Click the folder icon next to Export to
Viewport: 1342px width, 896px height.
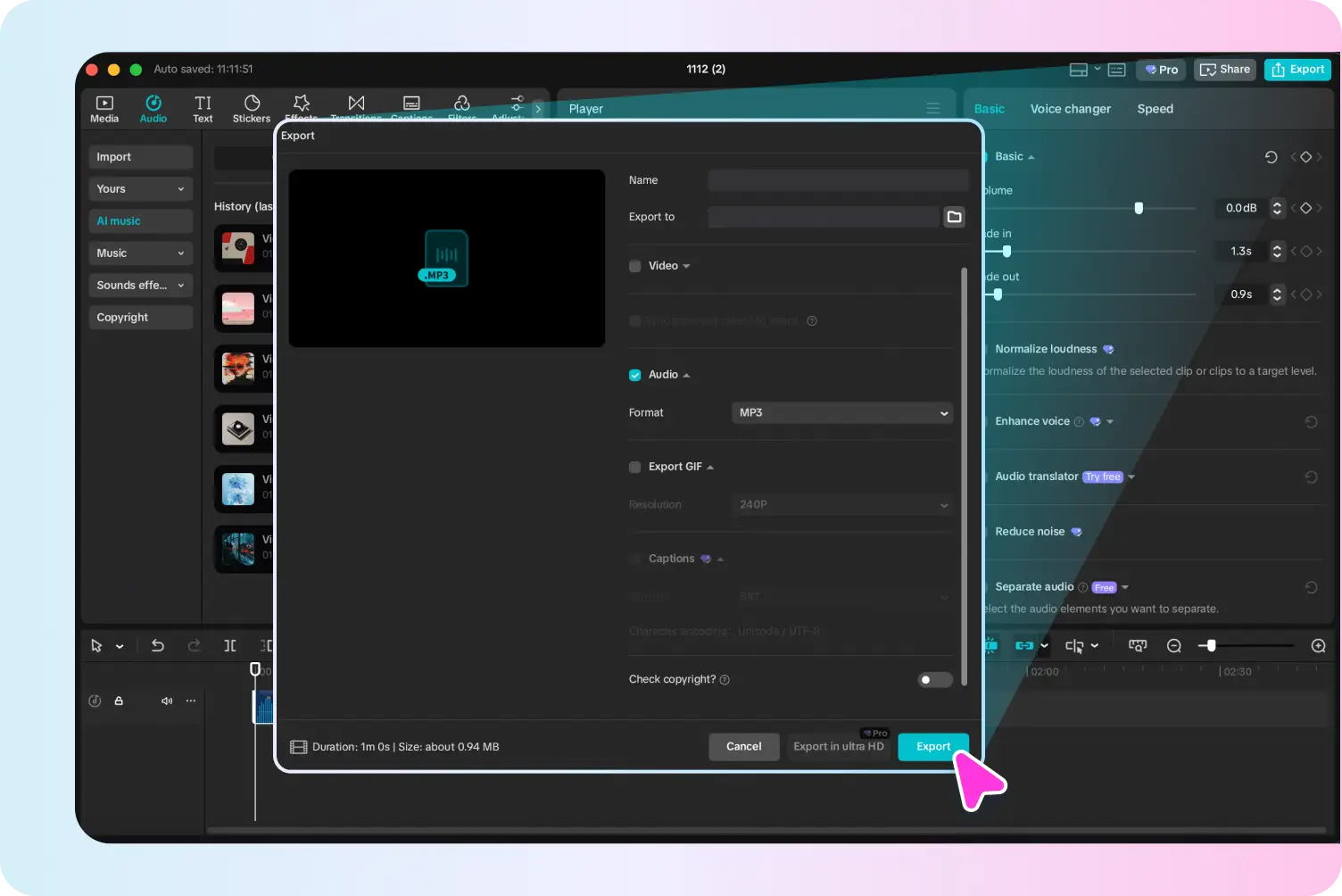pyautogui.click(x=954, y=216)
